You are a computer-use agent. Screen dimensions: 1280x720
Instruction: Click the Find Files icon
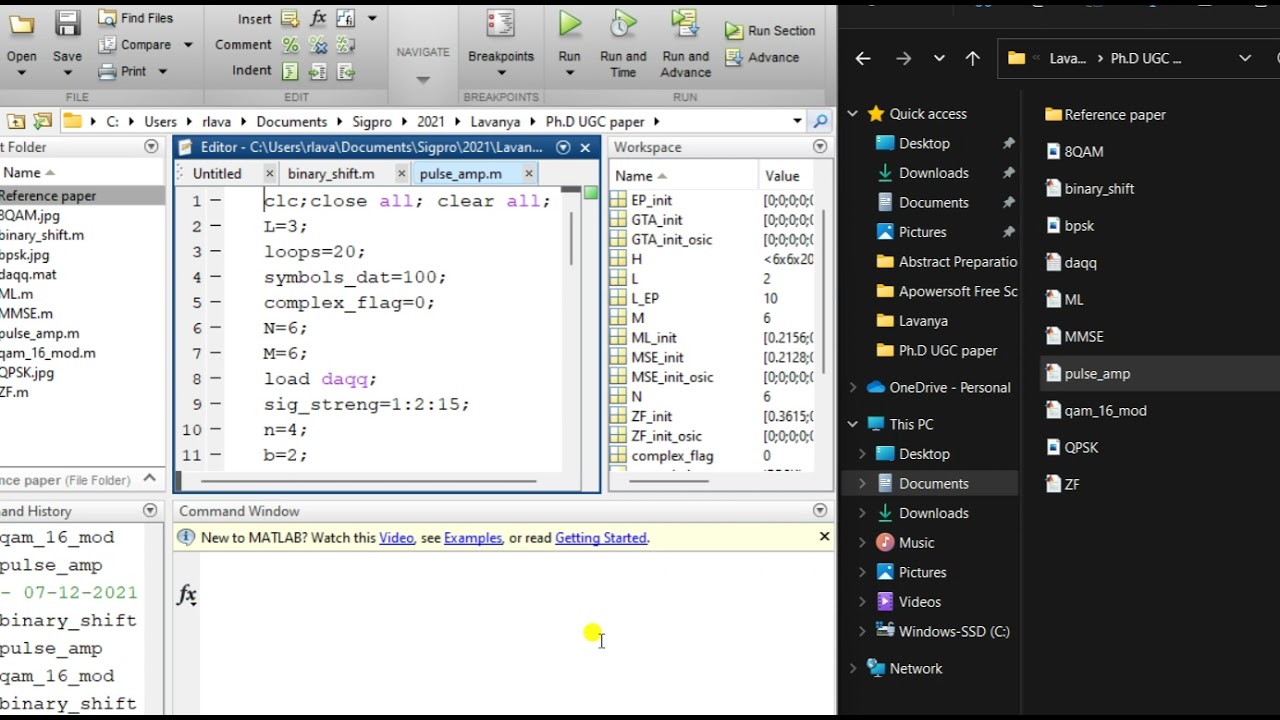[108, 18]
